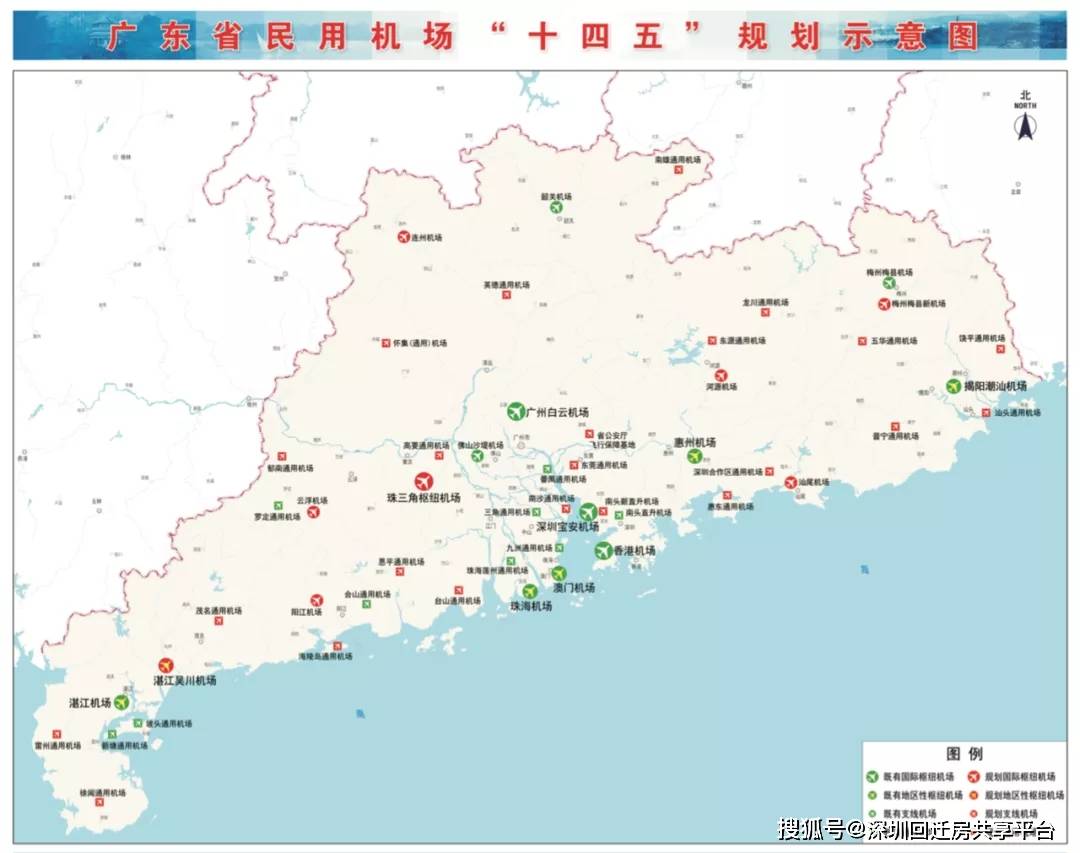1080x853 pixels.
Task: Open the 图例 legend panel title
Action: click(x=966, y=753)
